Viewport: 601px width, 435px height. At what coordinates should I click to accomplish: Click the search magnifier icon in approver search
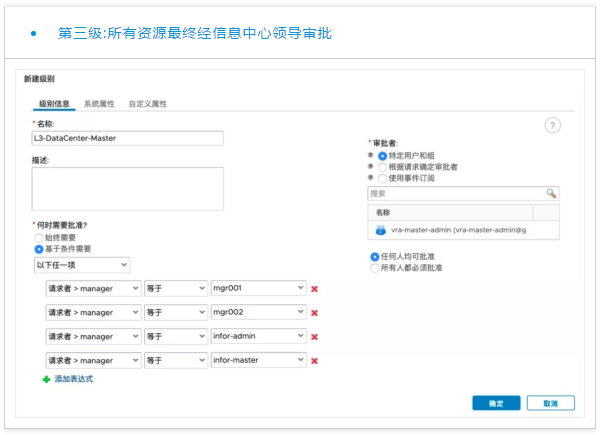[x=550, y=193]
